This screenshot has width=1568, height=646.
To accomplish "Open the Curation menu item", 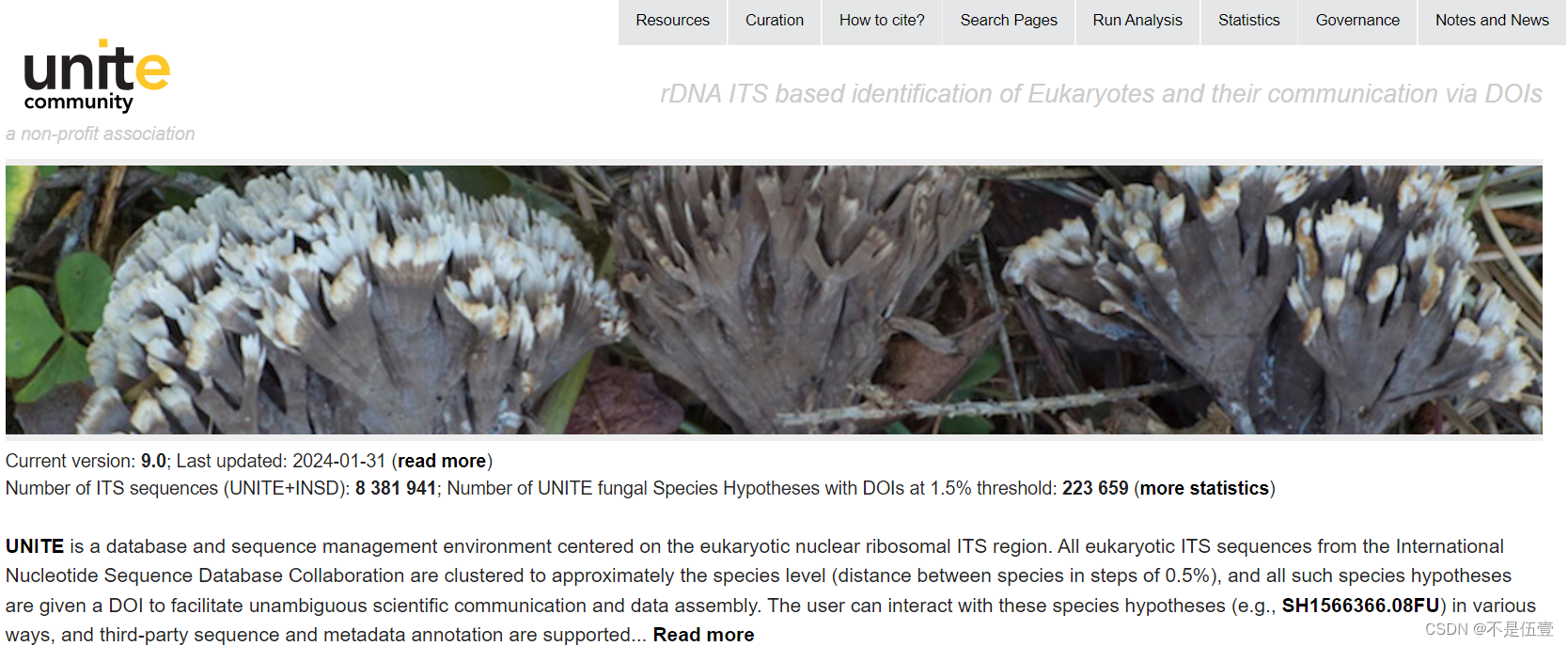I will (775, 21).
